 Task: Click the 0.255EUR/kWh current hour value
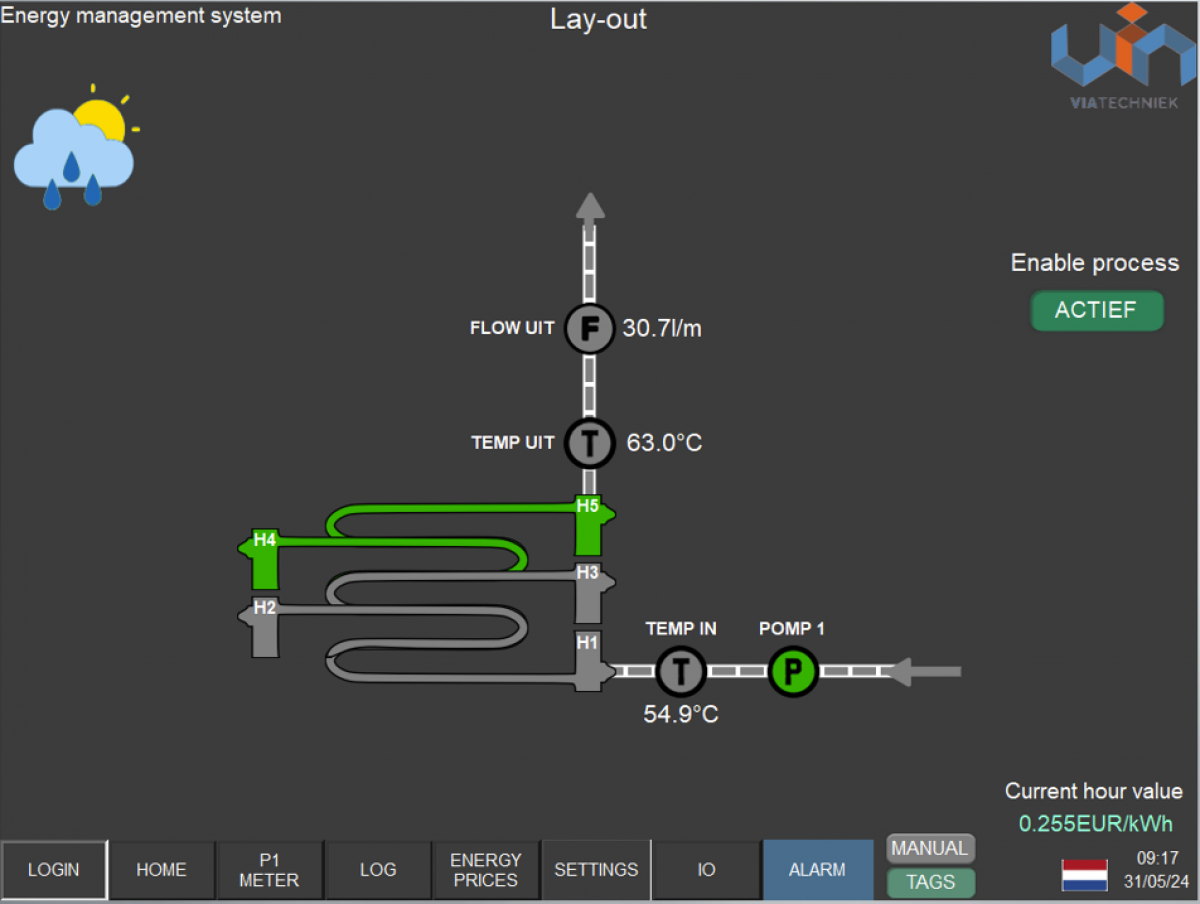1096,824
